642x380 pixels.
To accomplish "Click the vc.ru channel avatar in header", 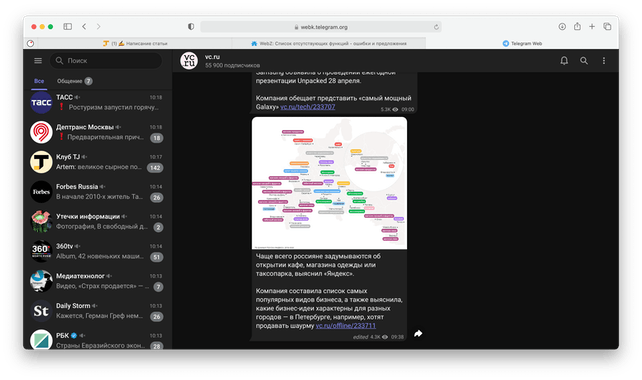I will click(x=189, y=61).
